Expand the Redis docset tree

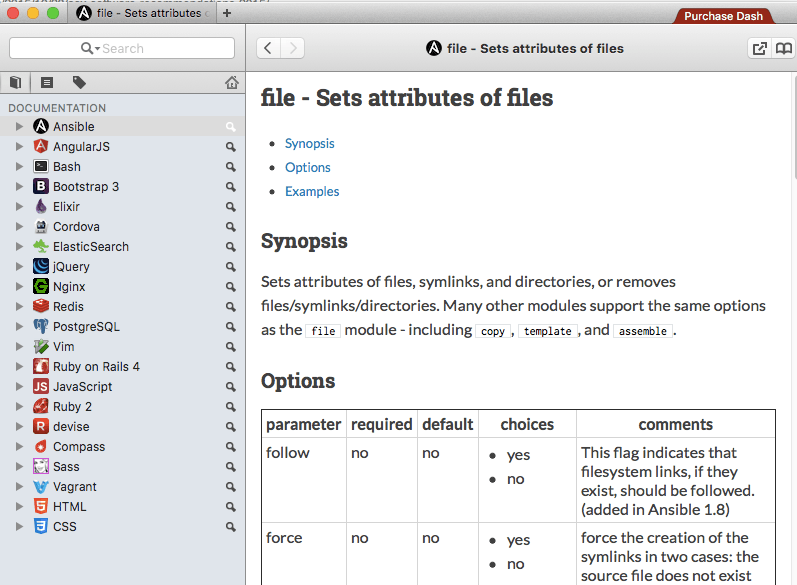point(19,307)
